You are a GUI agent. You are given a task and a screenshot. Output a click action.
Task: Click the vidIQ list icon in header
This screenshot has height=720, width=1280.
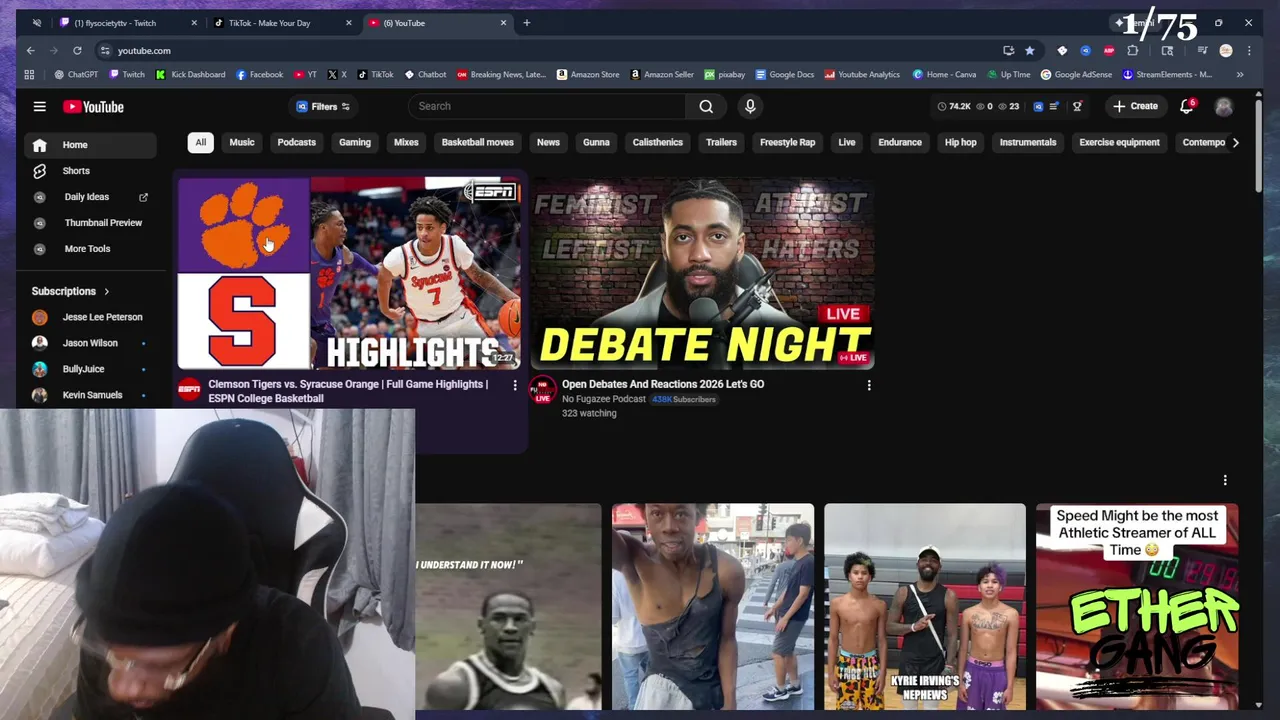click(x=1053, y=106)
